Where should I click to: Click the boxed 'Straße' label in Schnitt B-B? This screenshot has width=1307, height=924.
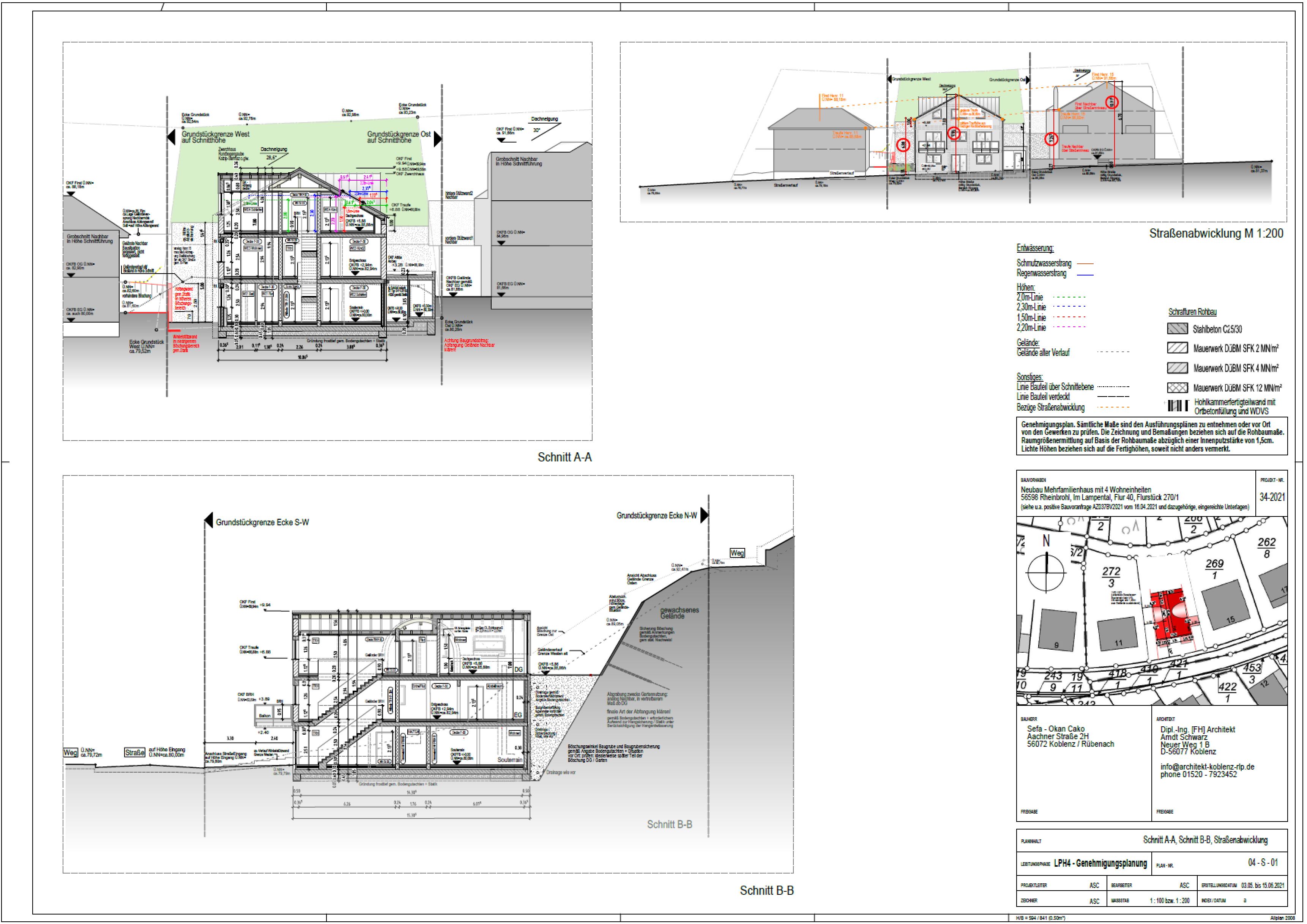pyautogui.click(x=134, y=752)
